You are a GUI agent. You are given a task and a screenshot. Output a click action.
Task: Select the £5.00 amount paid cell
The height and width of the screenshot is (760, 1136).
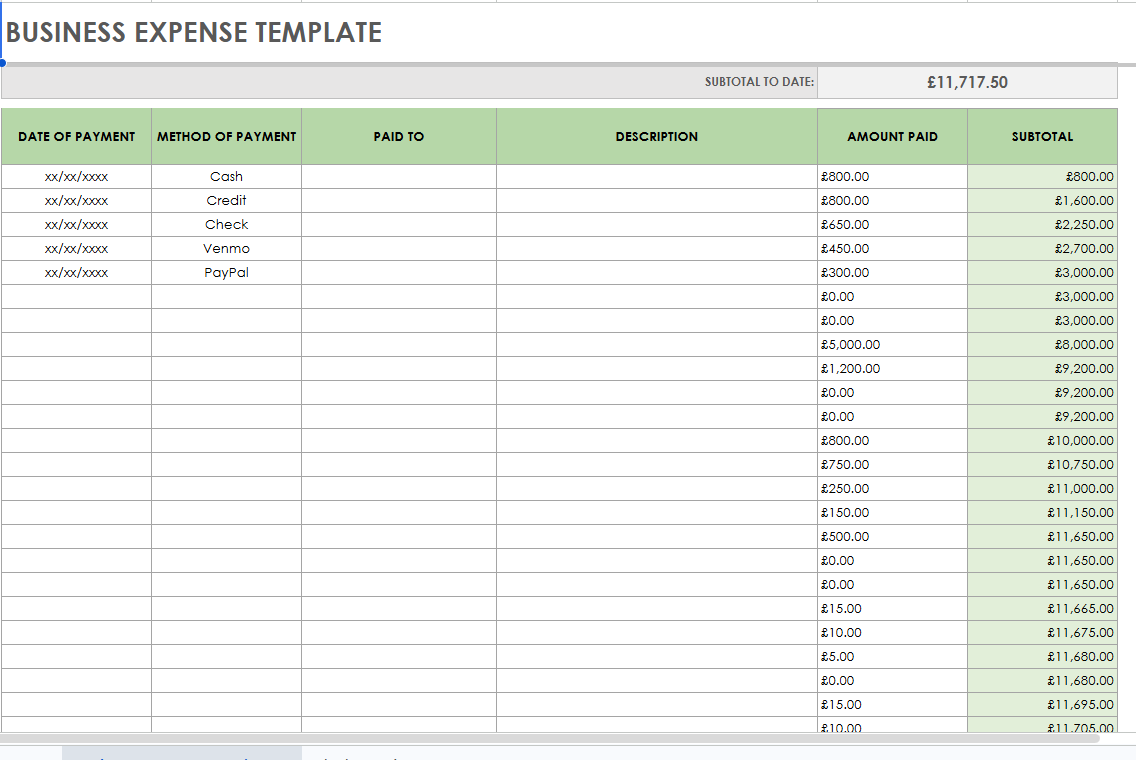[x=892, y=656]
